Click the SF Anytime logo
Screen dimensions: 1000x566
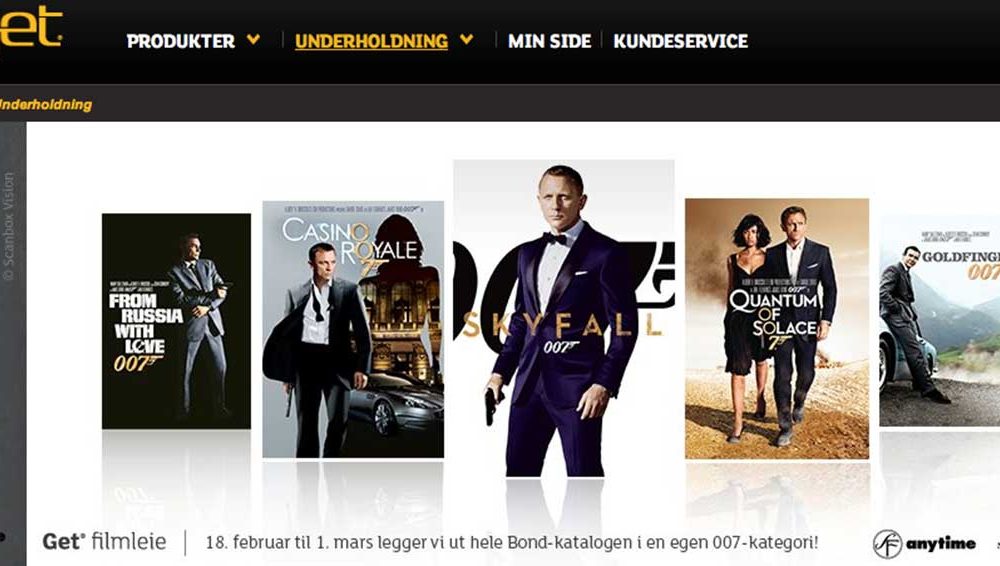click(x=924, y=544)
